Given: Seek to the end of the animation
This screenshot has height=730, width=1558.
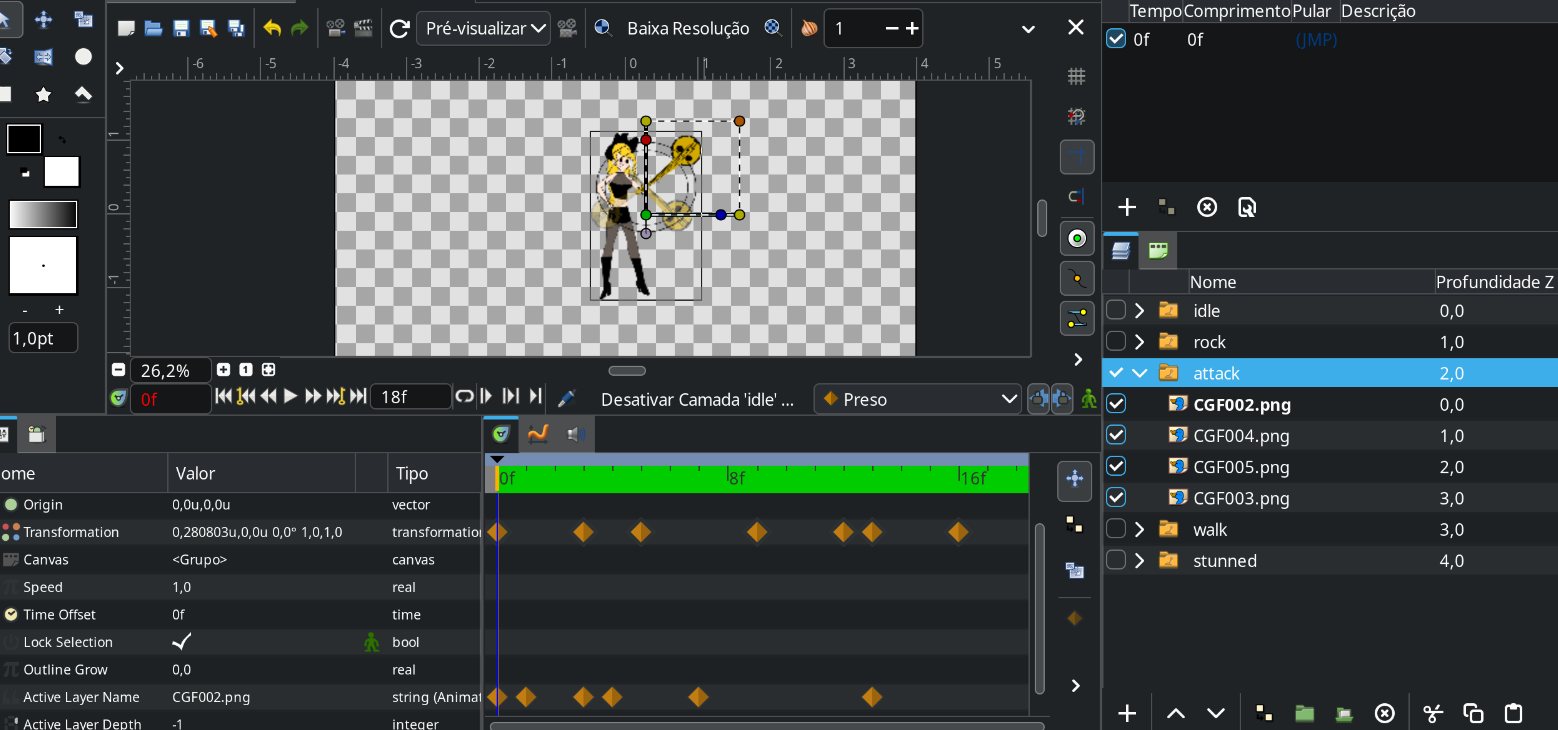Looking at the screenshot, I should point(358,397).
